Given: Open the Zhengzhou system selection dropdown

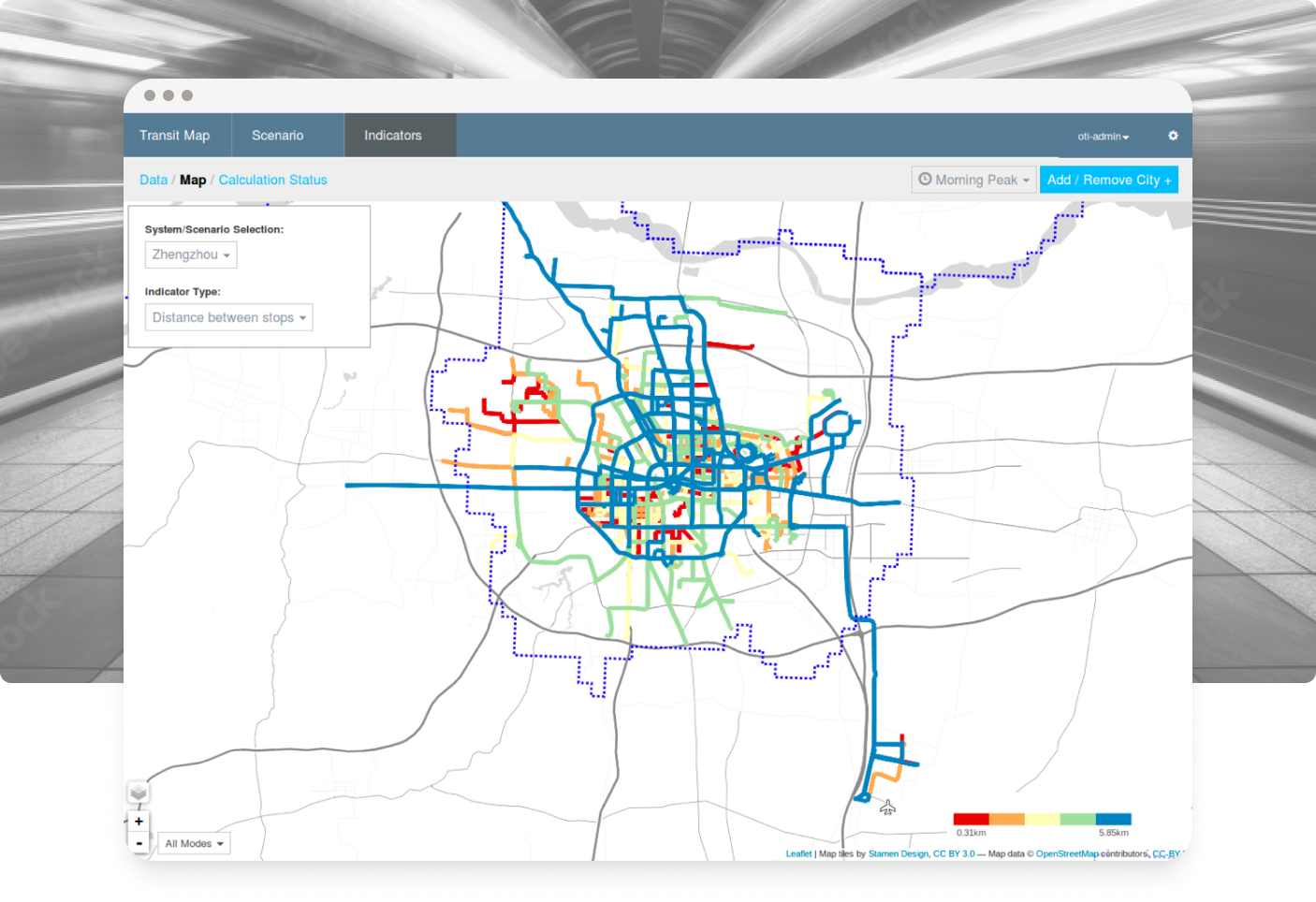Looking at the screenshot, I should pos(191,255).
